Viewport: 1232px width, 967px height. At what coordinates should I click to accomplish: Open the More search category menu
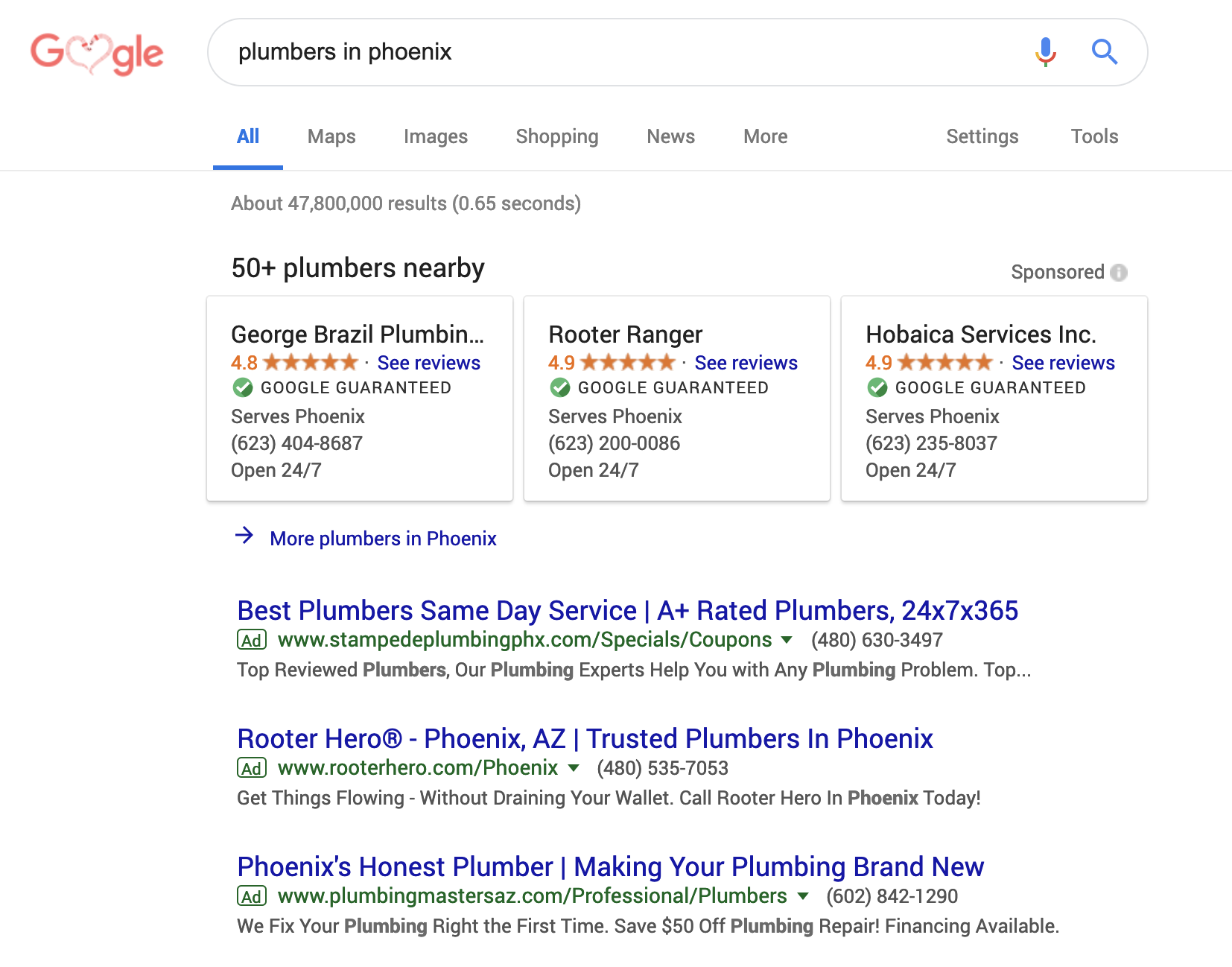(765, 136)
